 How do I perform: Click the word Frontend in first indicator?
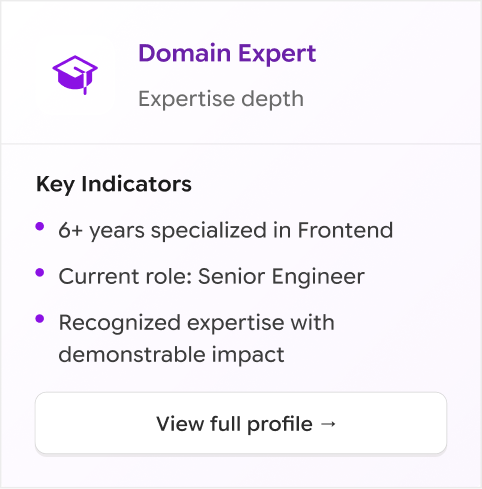click(x=345, y=230)
